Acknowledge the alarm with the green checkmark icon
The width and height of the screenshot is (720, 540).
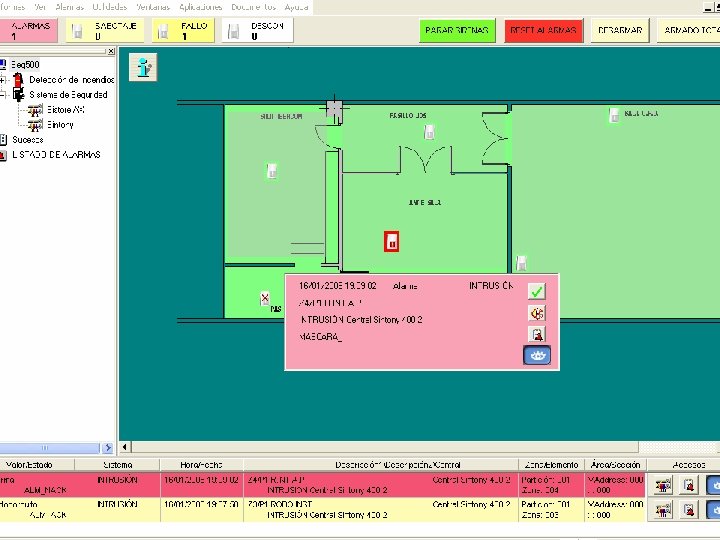[x=536, y=291]
